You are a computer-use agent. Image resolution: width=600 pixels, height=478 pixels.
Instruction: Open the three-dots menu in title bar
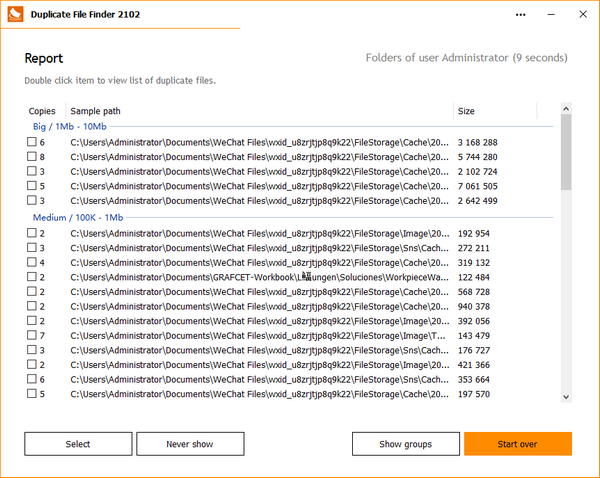(521, 15)
